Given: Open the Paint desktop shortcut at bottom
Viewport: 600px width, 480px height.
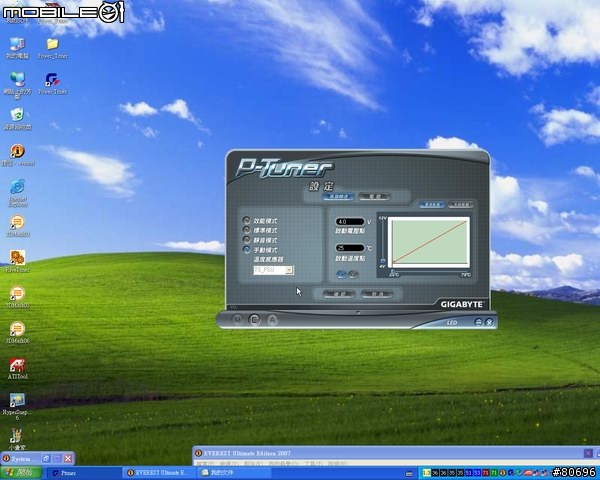Looking at the screenshot, I should pos(17,439).
